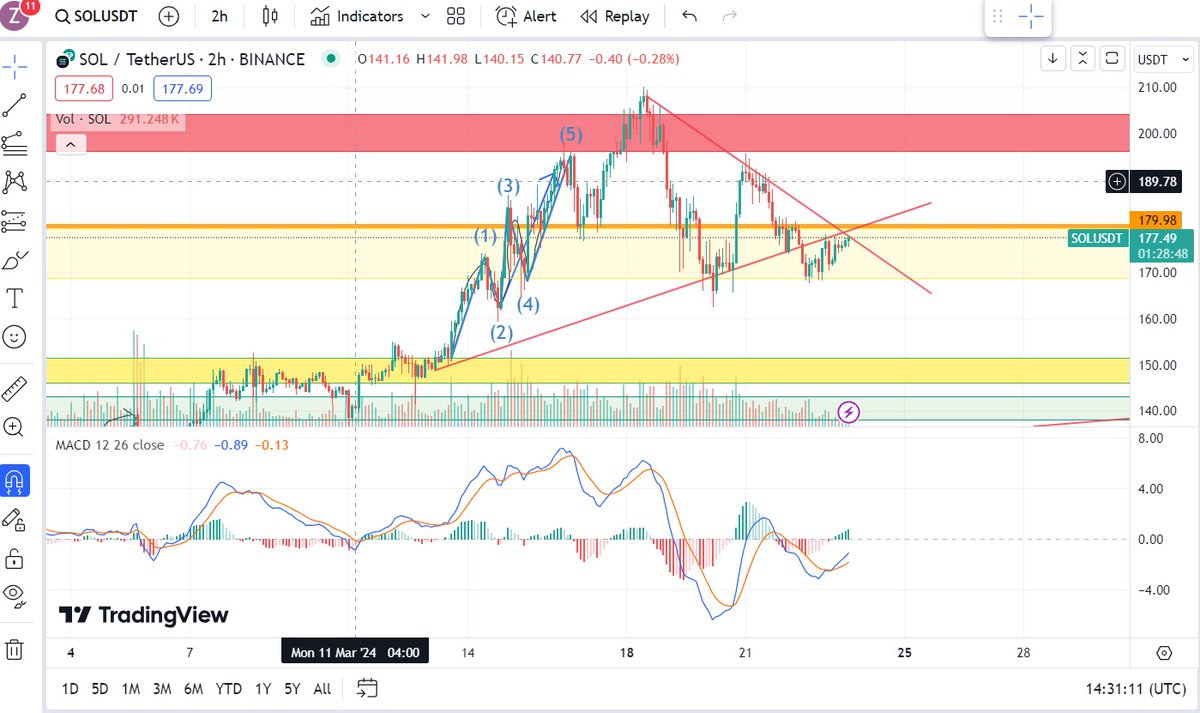Open the candlestick chart type selector
Screen dimensions: 1200x713
click(268, 16)
